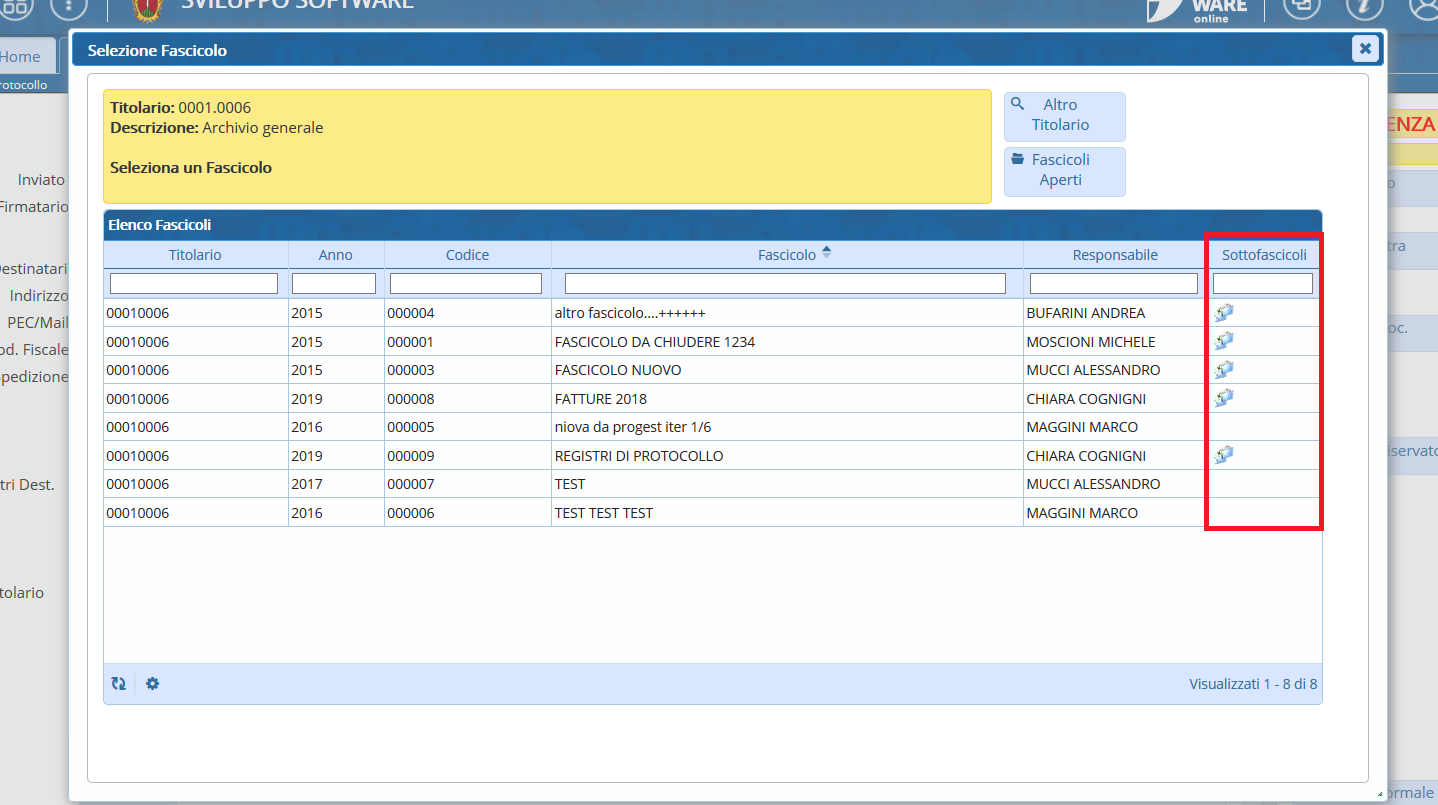The image size is (1438, 805).
Task: Open subfolders icon for FATTURE 2018 row
Action: point(1223,398)
